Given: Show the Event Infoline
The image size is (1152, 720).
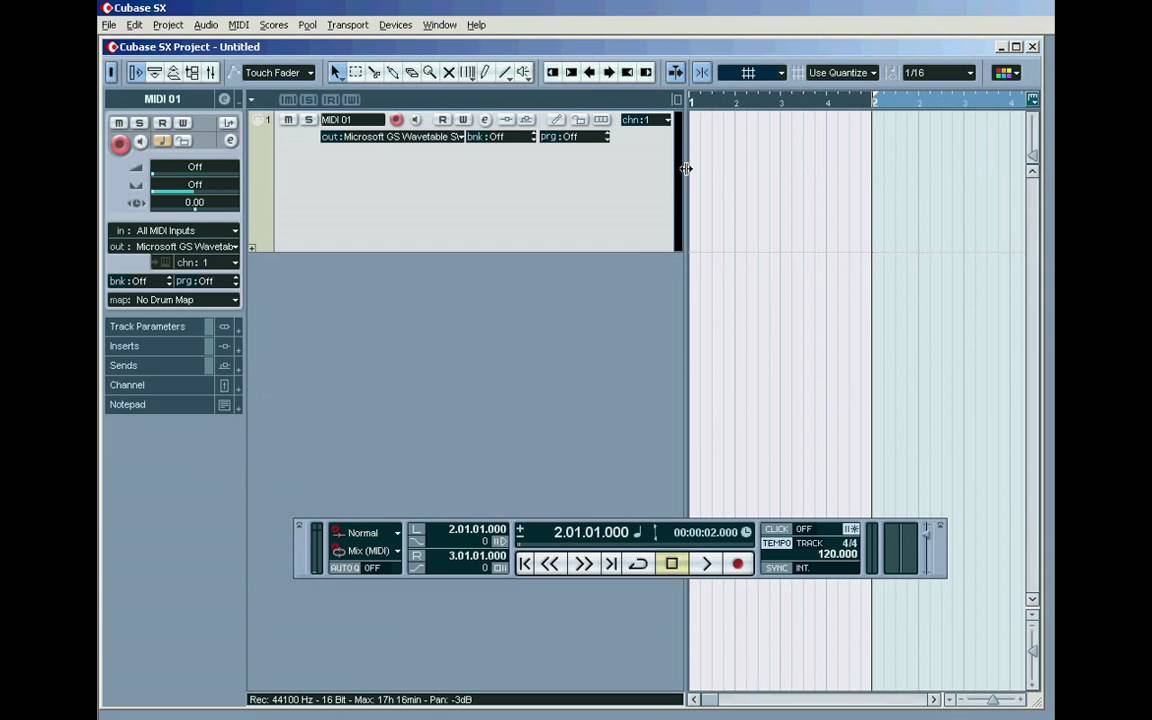Looking at the screenshot, I should click(155, 73).
